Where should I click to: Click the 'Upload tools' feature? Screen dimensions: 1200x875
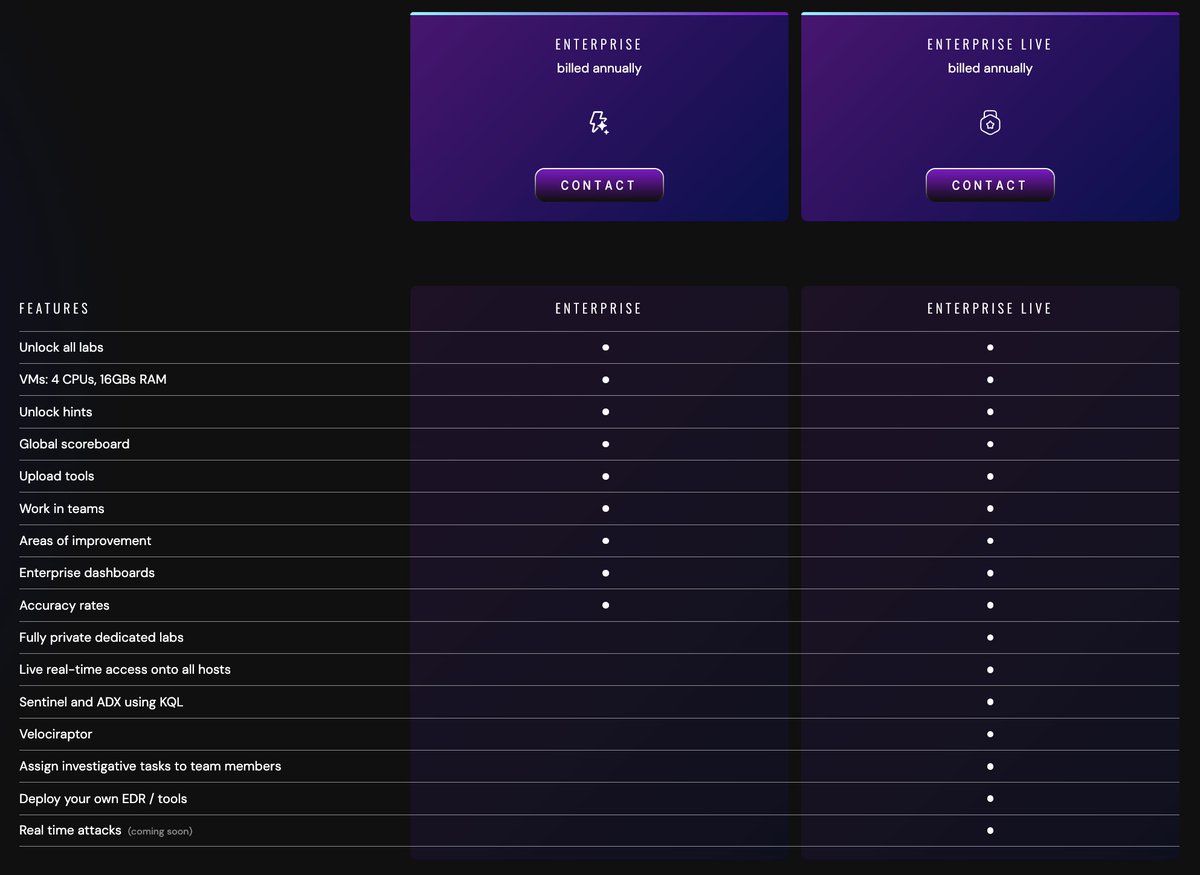click(57, 476)
